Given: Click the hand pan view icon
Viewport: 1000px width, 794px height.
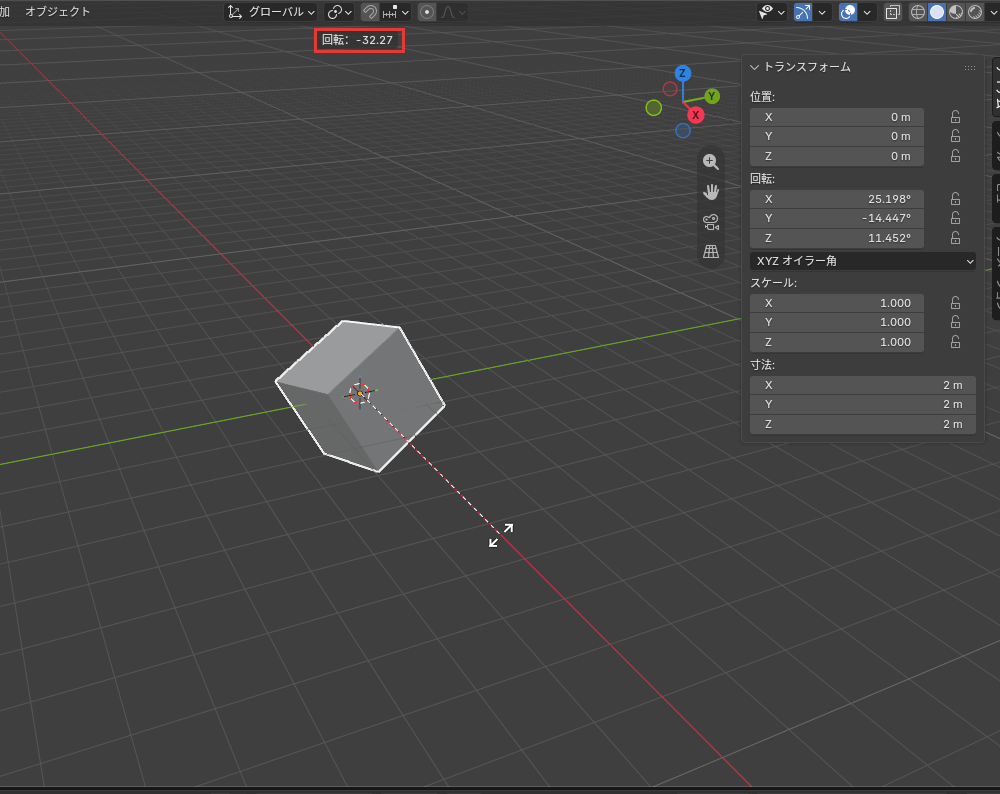Looking at the screenshot, I should click(x=710, y=191).
